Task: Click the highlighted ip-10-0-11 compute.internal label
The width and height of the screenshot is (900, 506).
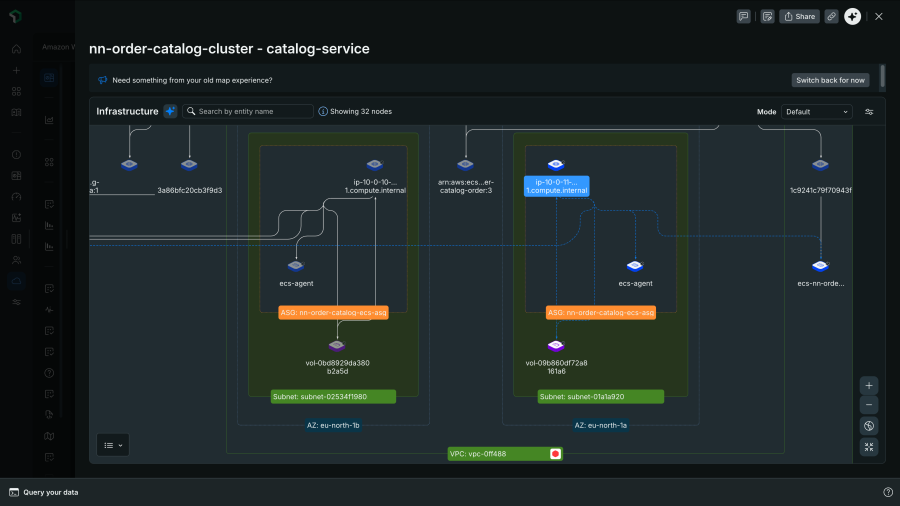Action: (557, 186)
